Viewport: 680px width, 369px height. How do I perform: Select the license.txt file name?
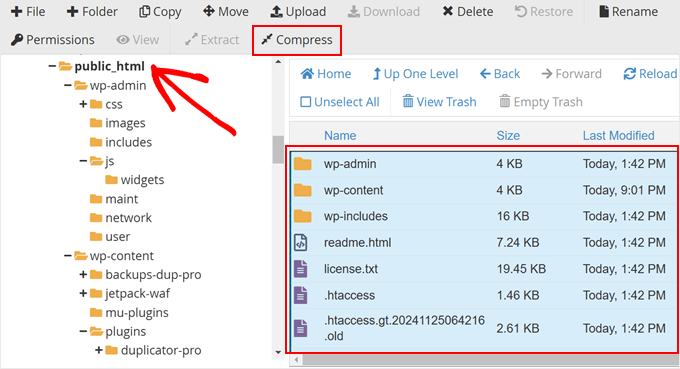click(351, 269)
